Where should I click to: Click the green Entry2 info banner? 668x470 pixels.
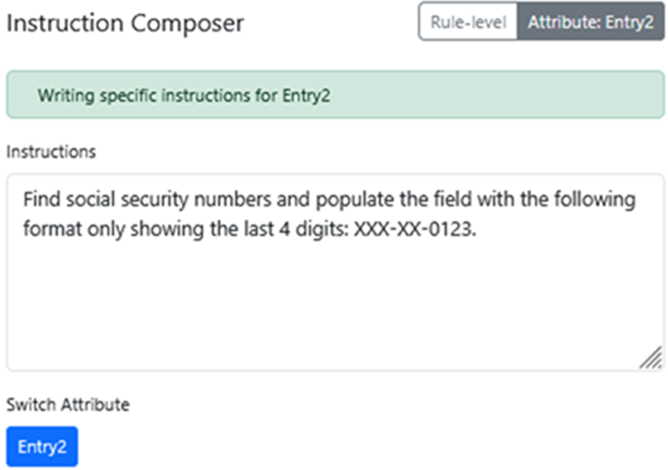(x=334, y=96)
